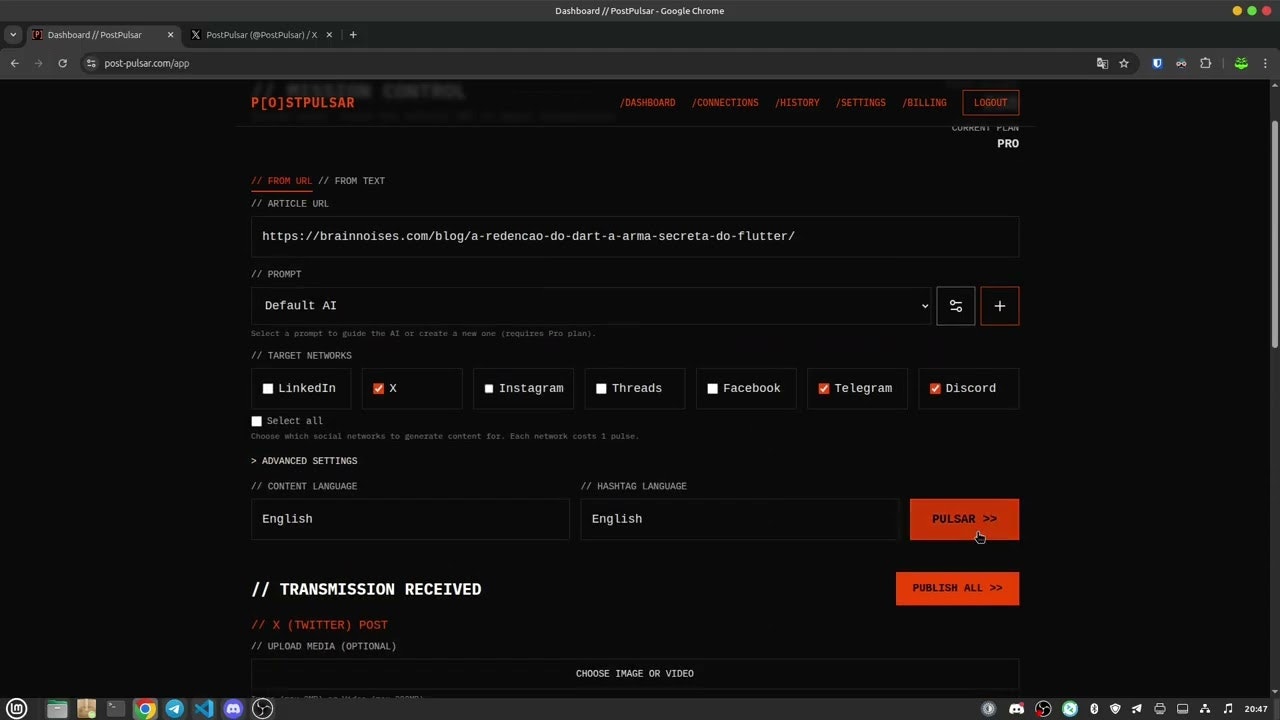Open Chrome three-dot menu
The height and width of the screenshot is (720, 1280).
point(1265,63)
